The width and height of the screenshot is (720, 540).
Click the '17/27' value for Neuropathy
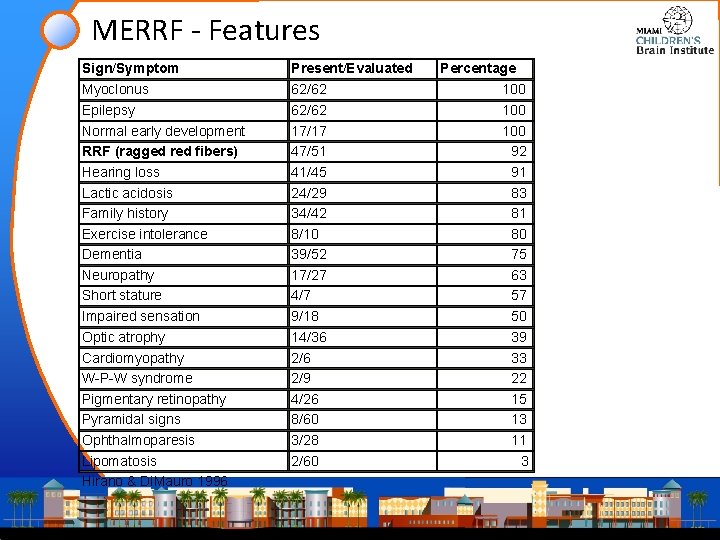pos(309,276)
